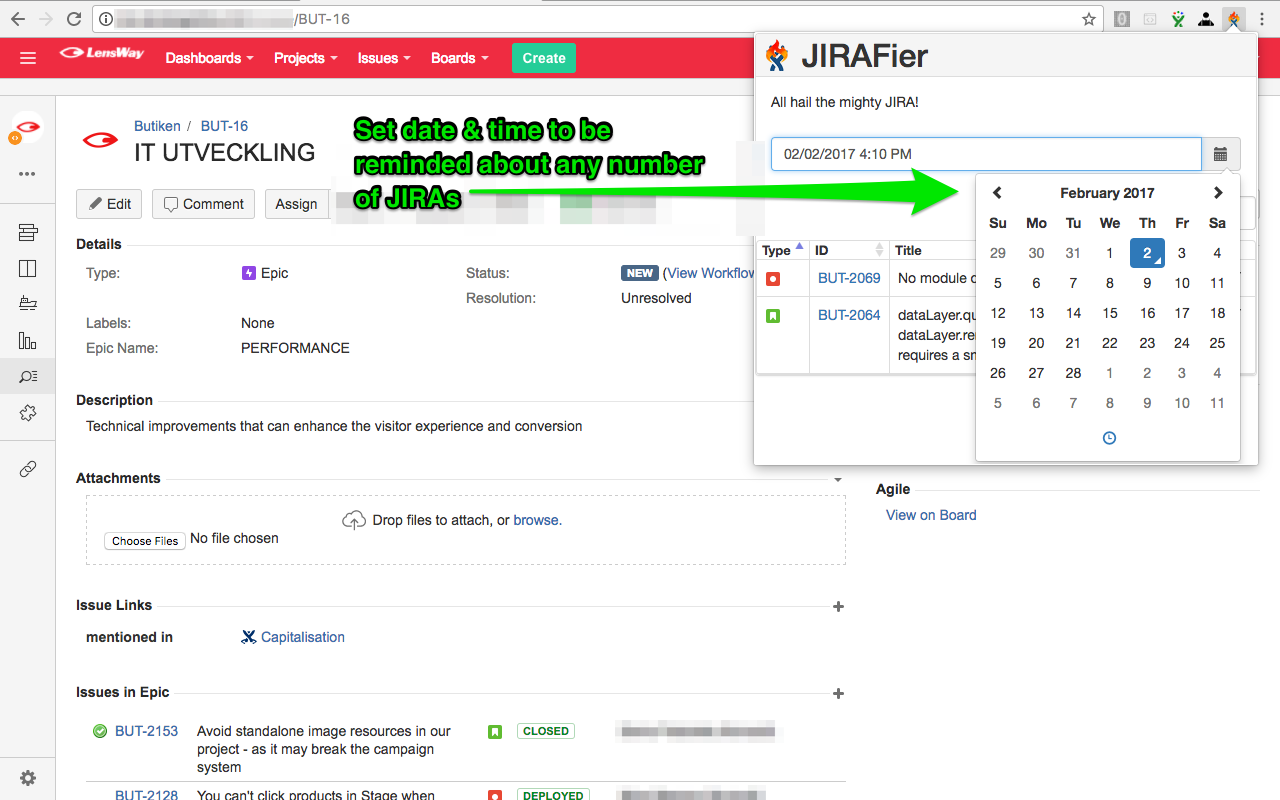1280x800 pixels.
Task: Select February 28 in the calendar
Action: tap(1073, 373)
